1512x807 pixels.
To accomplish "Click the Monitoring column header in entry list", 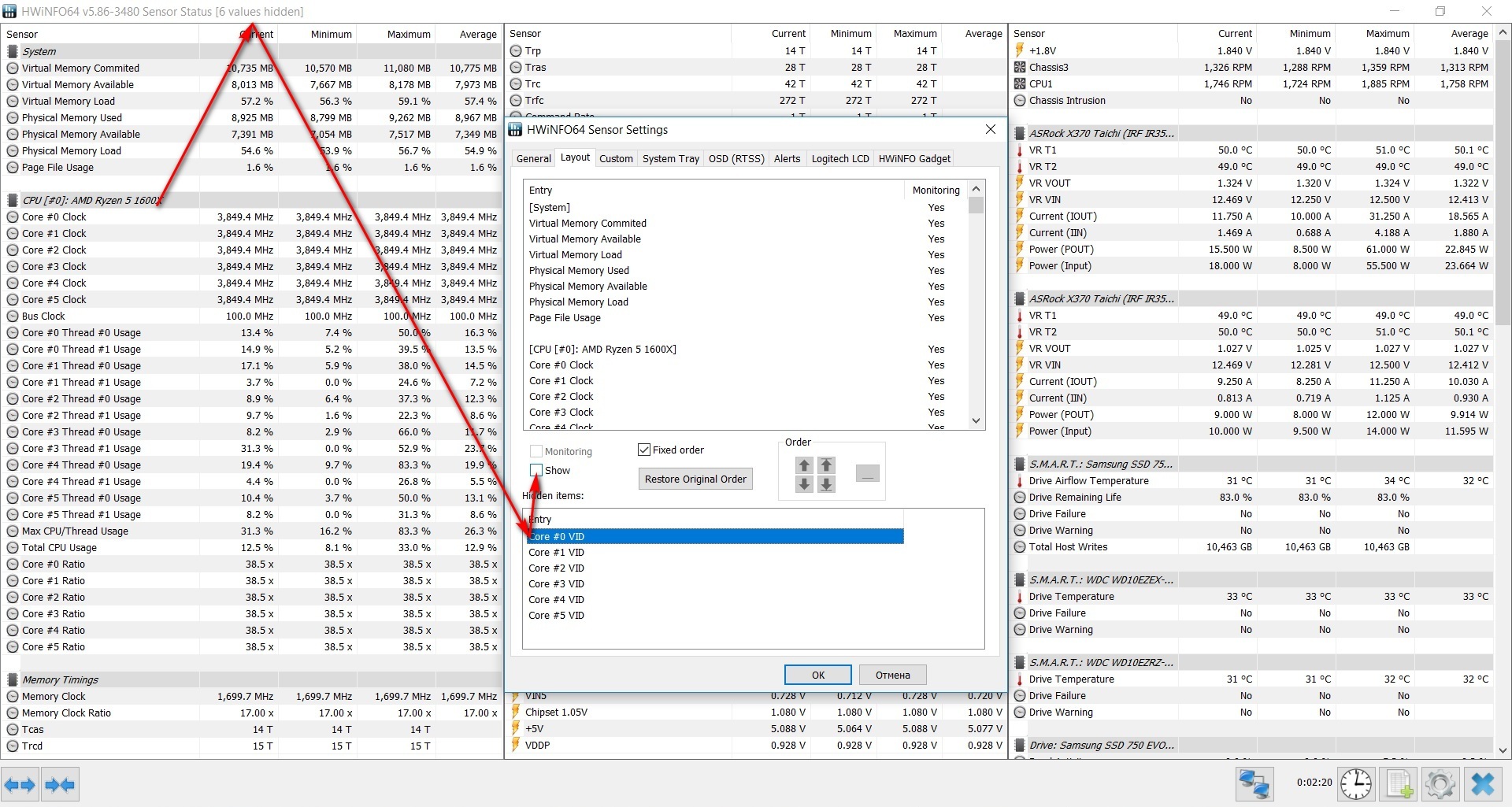I will [936, 190].
